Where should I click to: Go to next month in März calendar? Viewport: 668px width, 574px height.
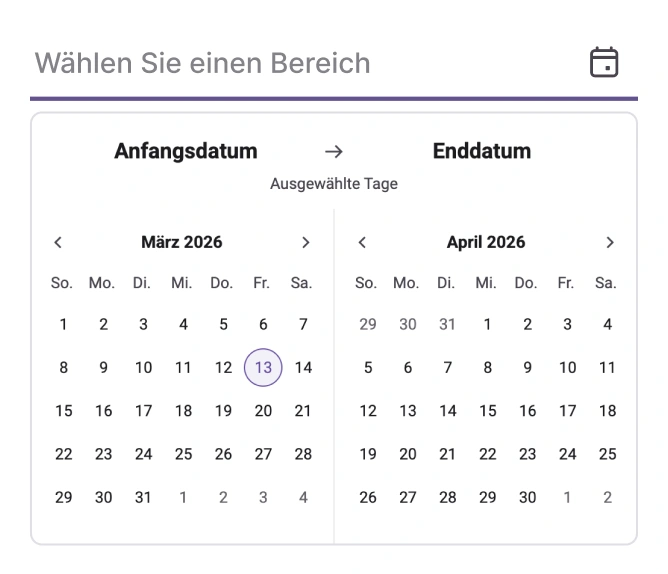(x=306, y=242)
